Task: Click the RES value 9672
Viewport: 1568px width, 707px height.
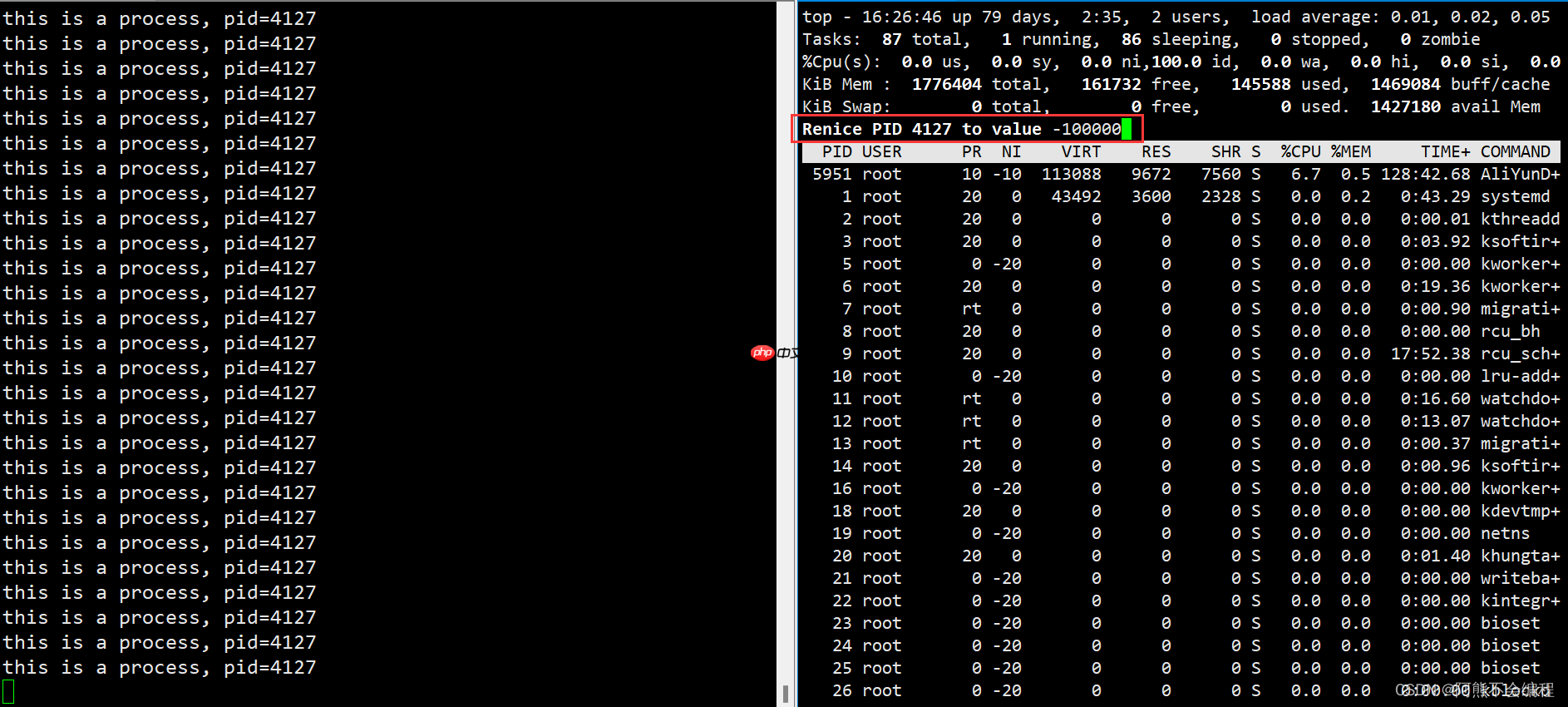Action: tap(1151, 174)
